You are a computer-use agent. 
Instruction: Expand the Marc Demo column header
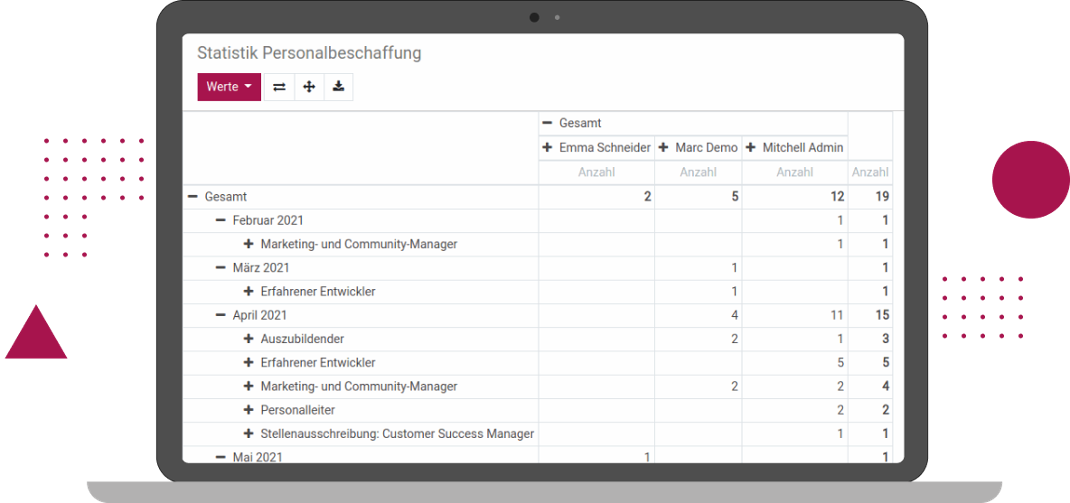tap(698, 147)
